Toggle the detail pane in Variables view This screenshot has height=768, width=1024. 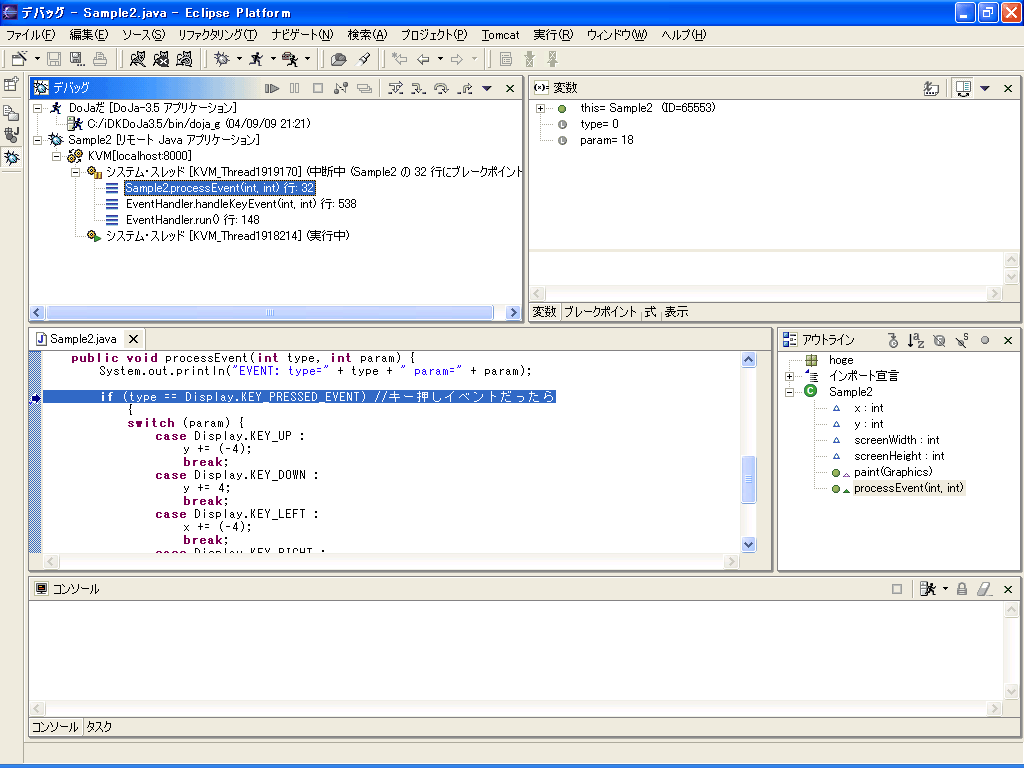(x=963, y=88)
